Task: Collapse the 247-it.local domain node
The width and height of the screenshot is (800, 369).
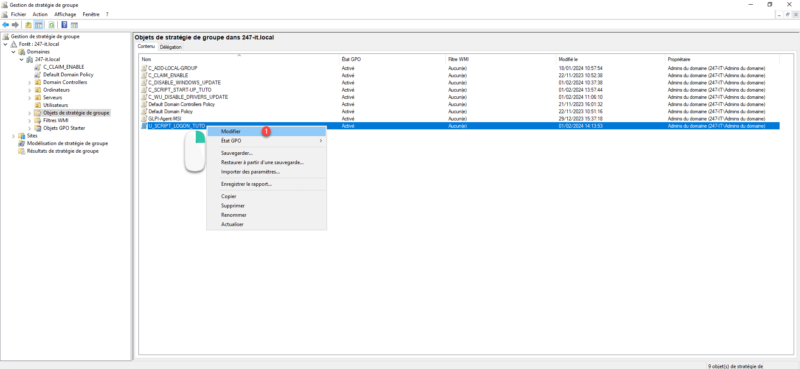Action: click(x=21, y=60)
